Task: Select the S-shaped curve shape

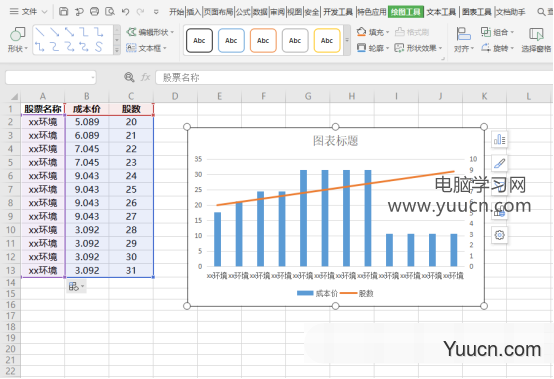Action: [x=99, y=47]
